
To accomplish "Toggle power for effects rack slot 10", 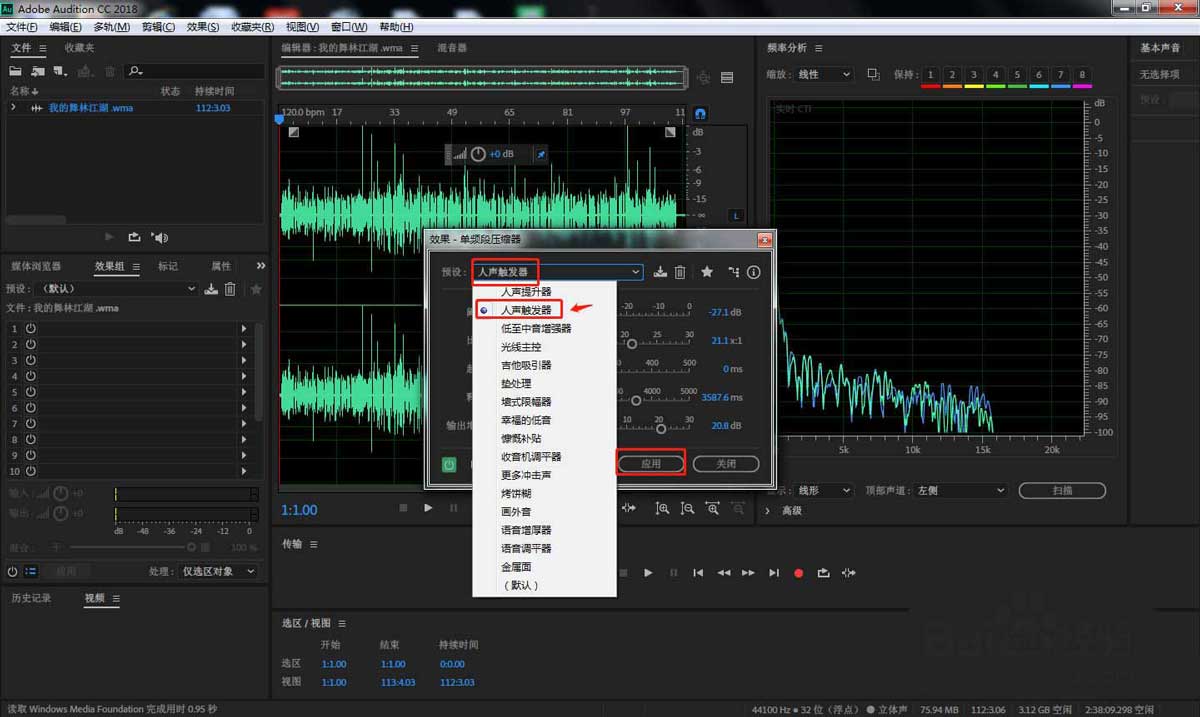I will click(x=30, y=471).
